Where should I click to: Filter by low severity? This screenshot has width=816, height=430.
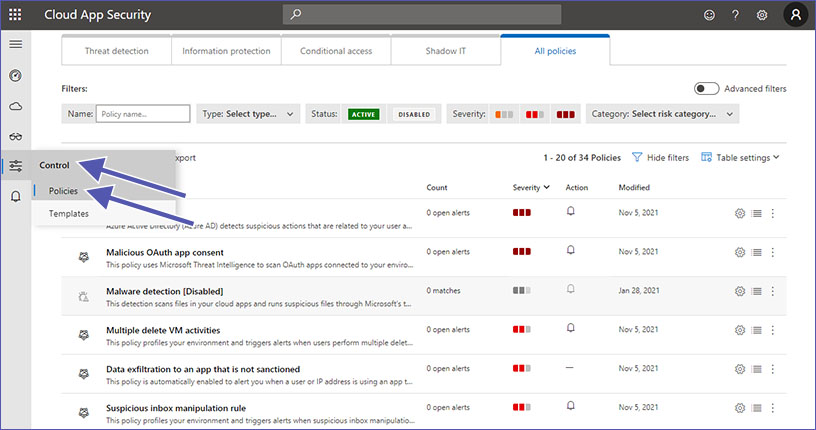pyautogui.click(x=504, y=114)
